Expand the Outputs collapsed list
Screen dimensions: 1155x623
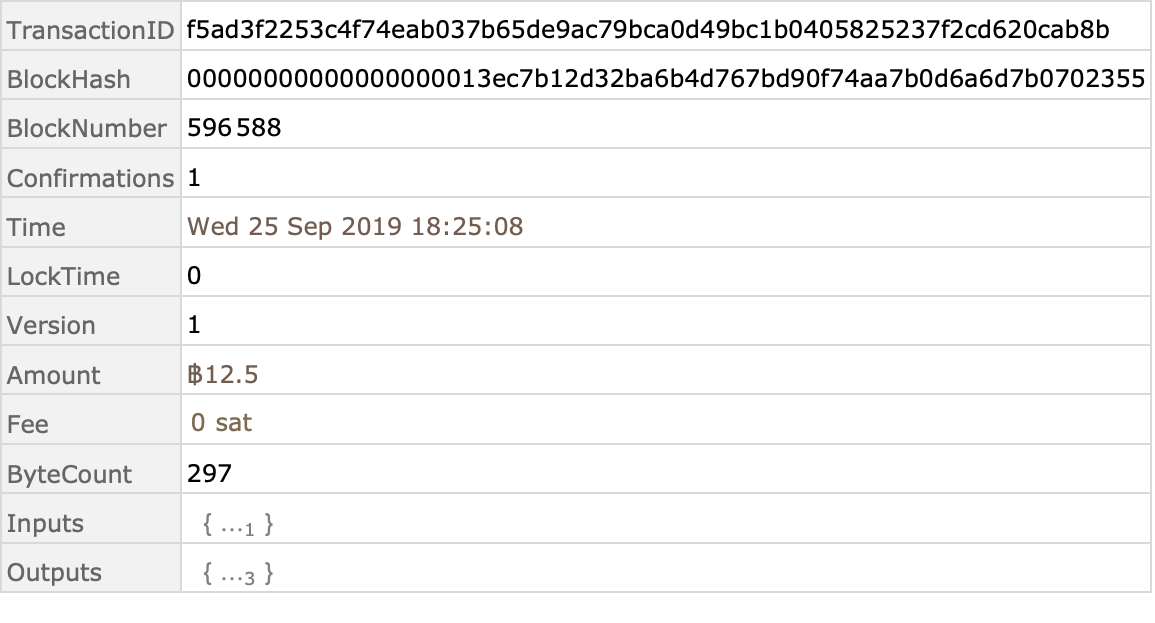tap(238, 574)
